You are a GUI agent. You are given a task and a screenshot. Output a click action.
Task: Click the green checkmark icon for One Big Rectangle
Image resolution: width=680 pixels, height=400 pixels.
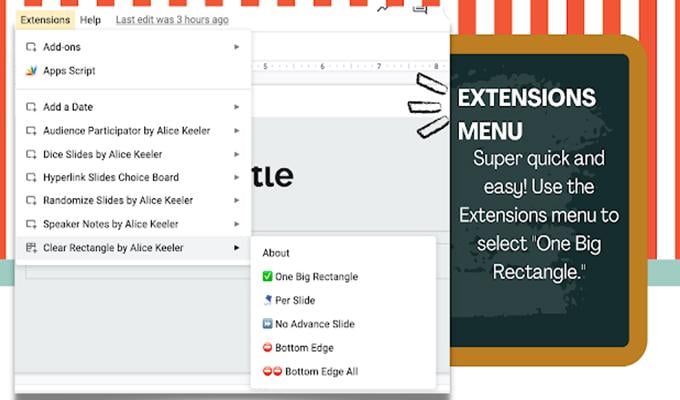coord(268,276)
